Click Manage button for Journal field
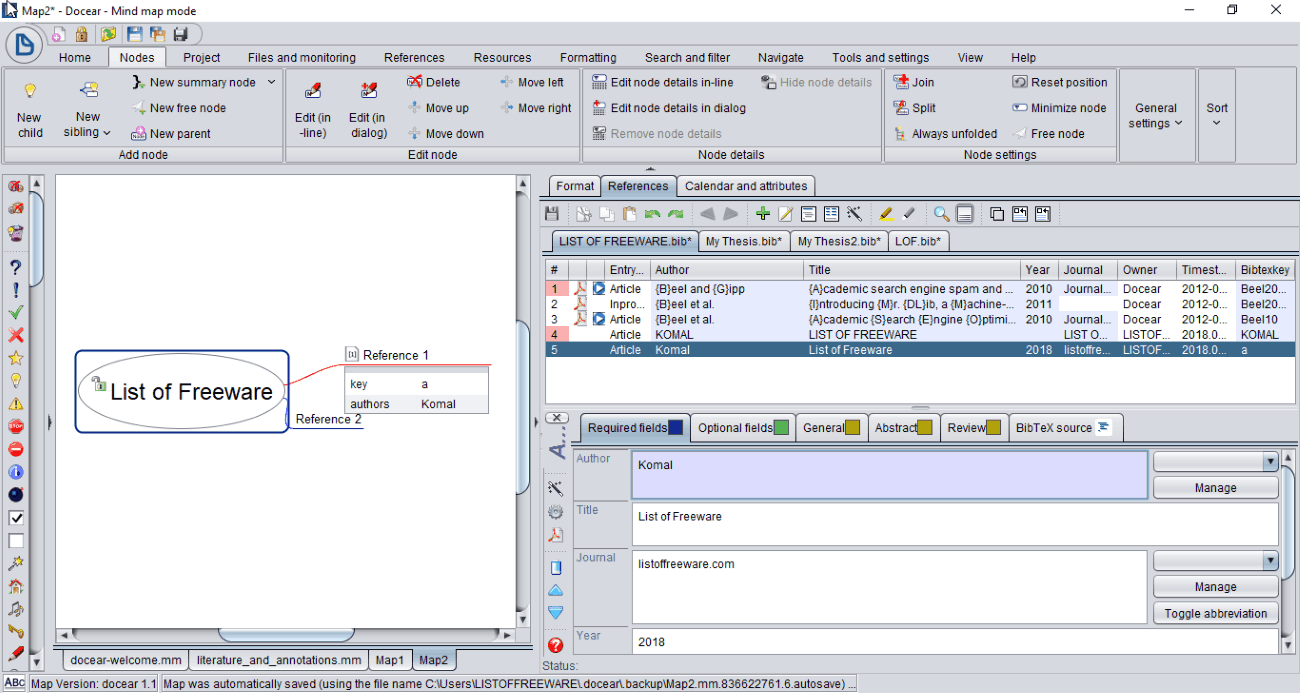 click(1215, 587)
